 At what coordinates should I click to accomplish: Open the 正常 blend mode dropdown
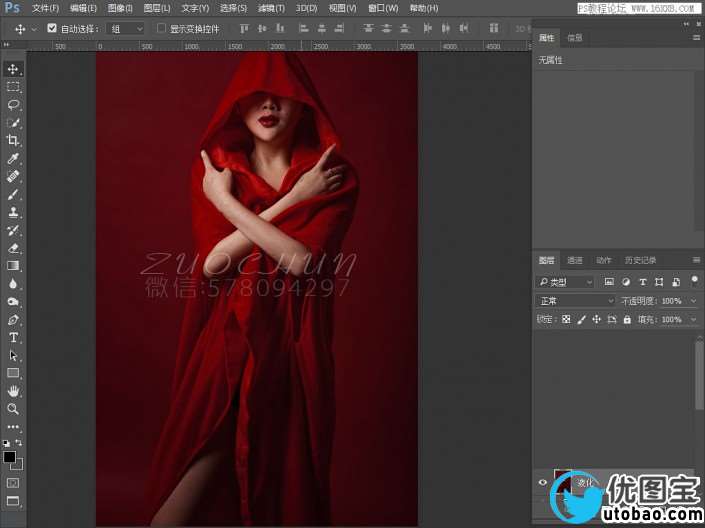(x=576, y=301)
